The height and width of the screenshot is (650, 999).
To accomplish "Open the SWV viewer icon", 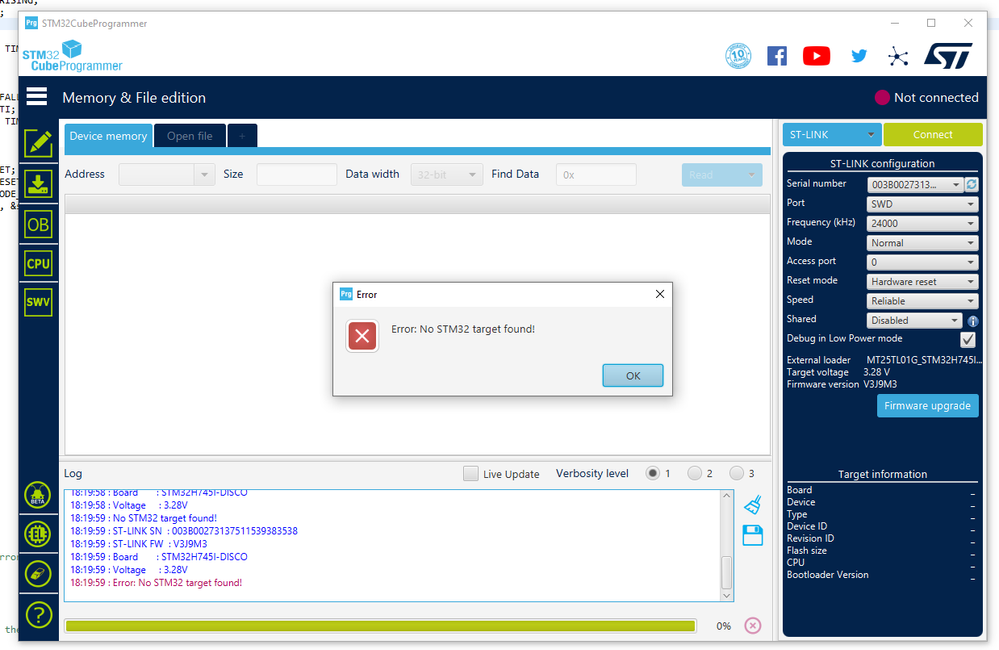I will [x=38, y=302].
